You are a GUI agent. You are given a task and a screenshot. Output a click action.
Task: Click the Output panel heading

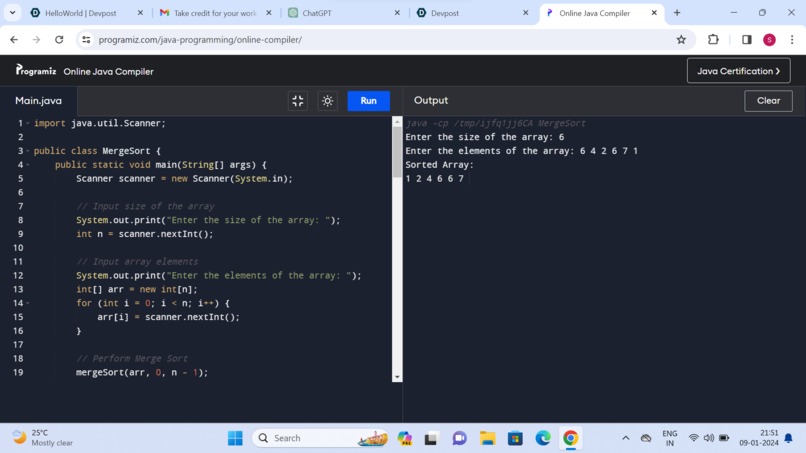coord(431,101)
